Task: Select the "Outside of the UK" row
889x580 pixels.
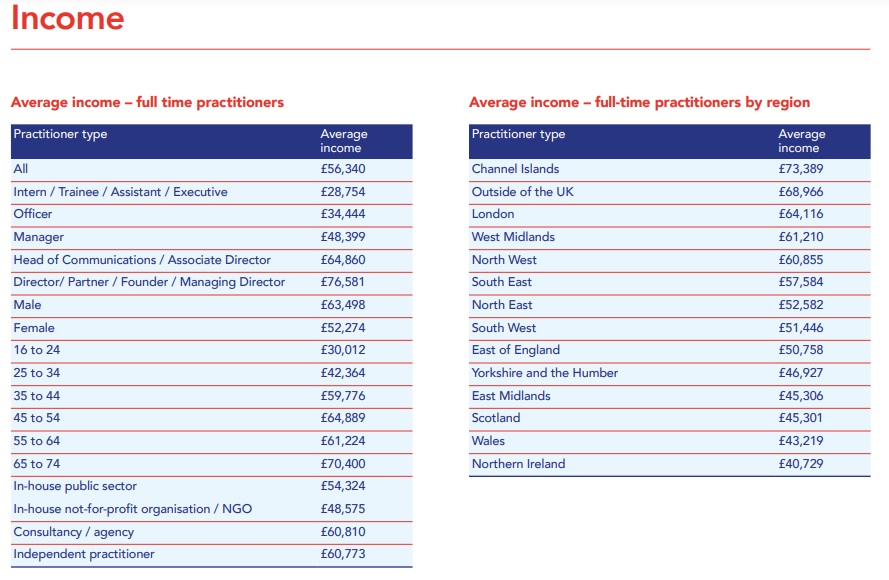Action: (x=522, y=192)
